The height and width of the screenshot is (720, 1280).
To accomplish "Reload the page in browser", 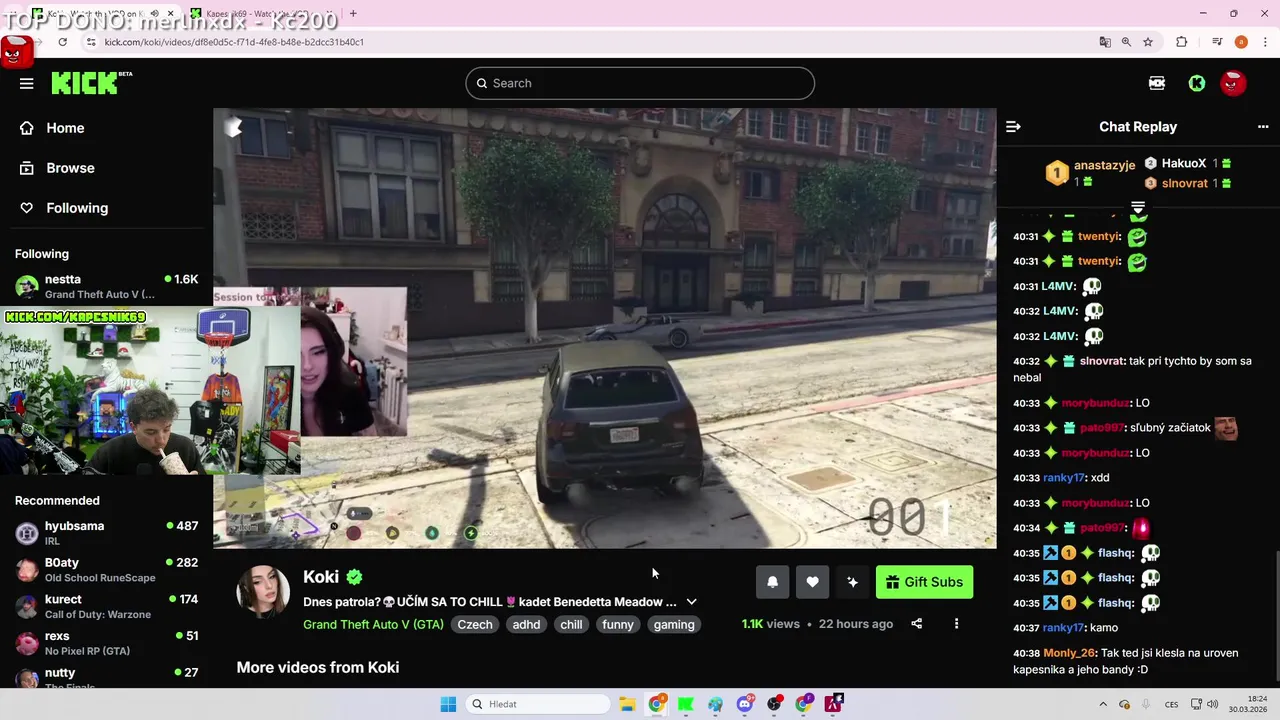I will pos(62,42).
